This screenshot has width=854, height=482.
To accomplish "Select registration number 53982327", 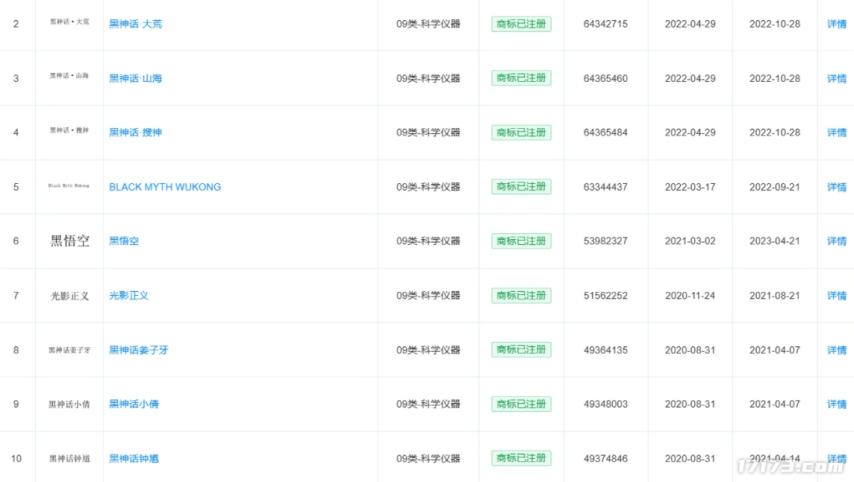I will 606,241.
